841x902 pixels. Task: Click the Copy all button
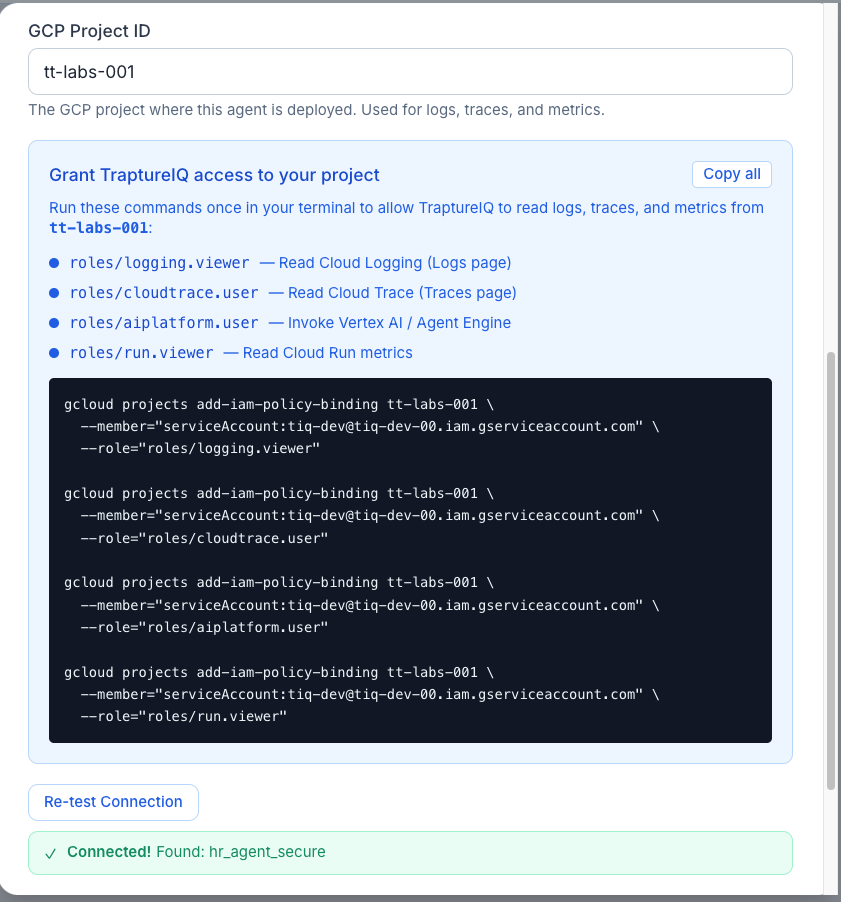(x=731, y=174)
